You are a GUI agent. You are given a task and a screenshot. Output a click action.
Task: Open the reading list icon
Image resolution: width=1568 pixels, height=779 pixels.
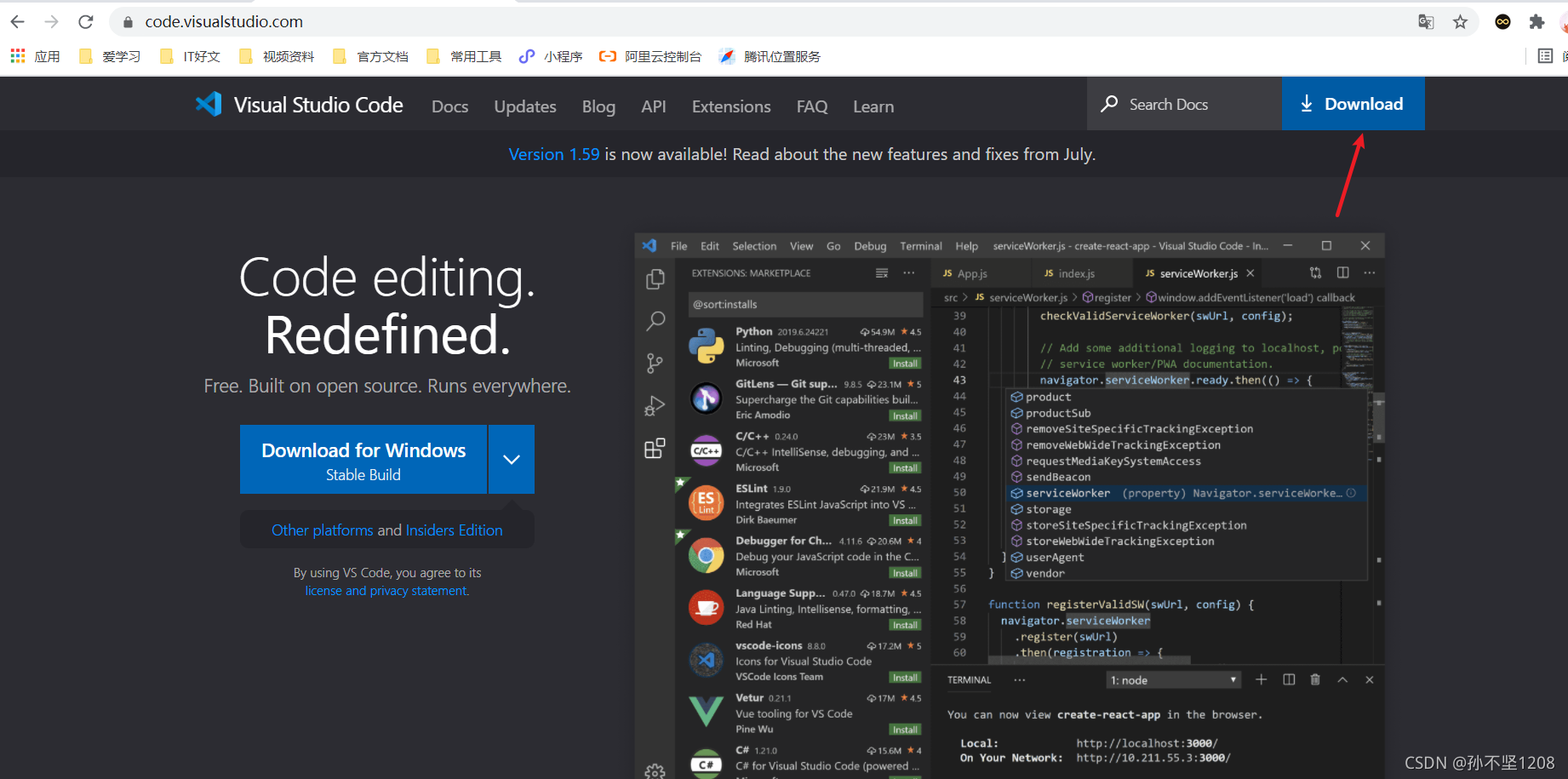coord(1545,56)
